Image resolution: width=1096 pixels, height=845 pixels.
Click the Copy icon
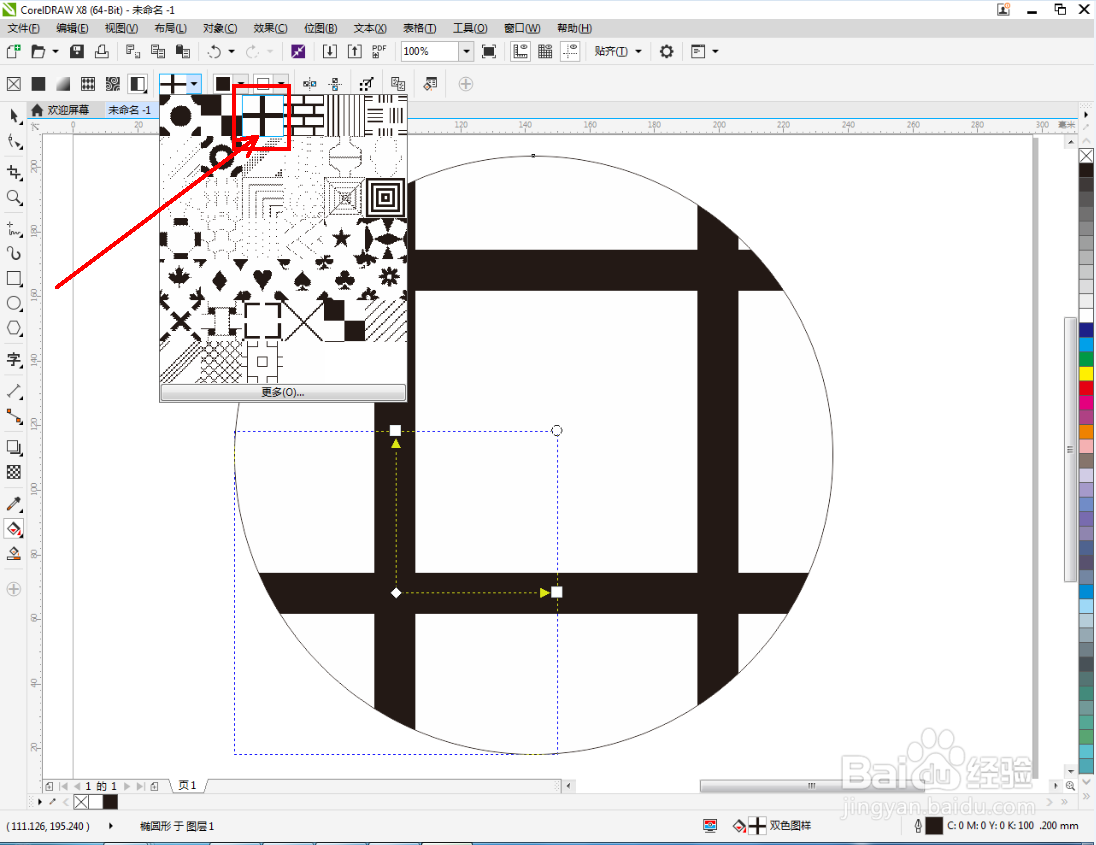tap(158, 51)
